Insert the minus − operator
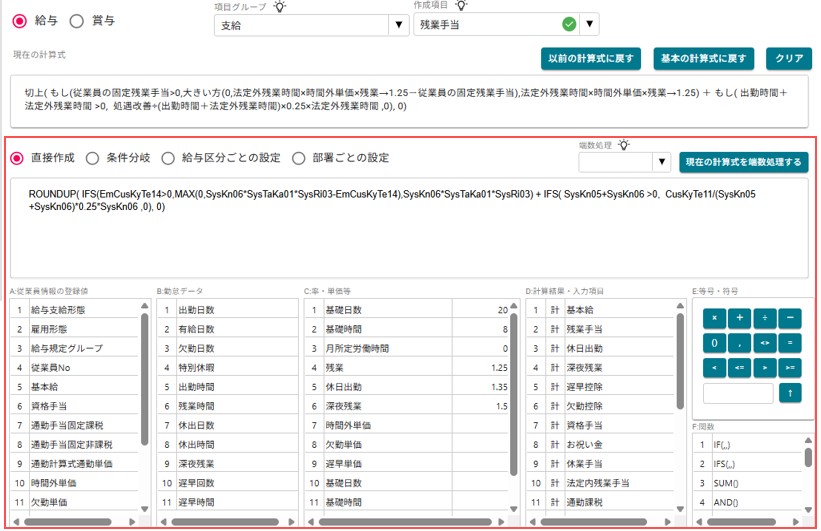This screenshot has height=531, width=821. (790, 318)
